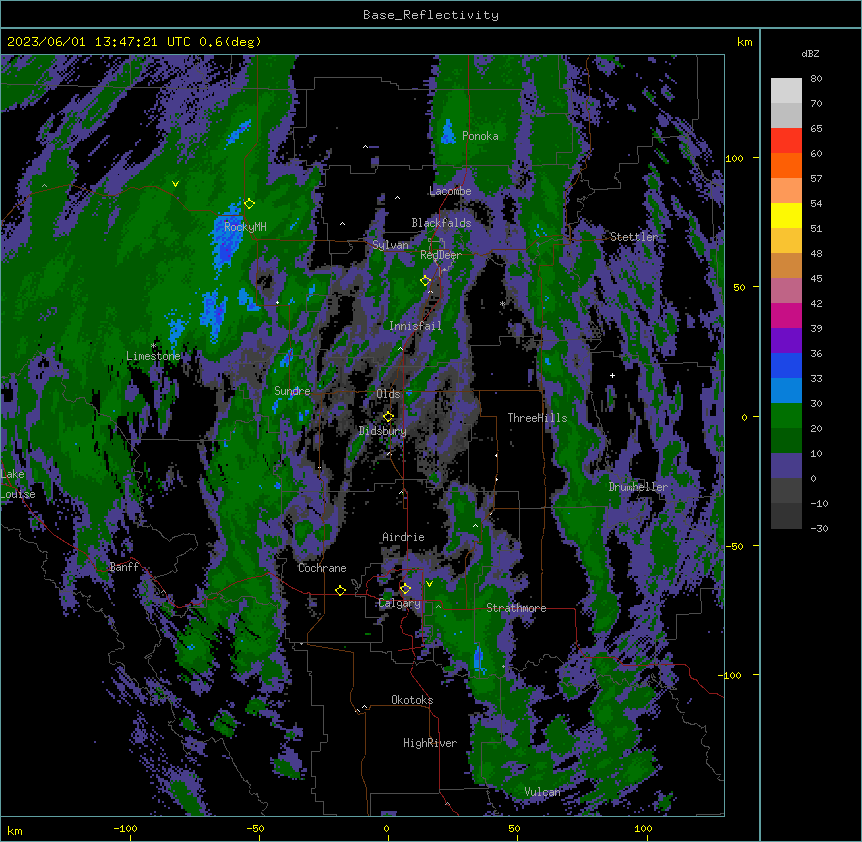The image size is (862, 842).
Task: Select the magenta 39-42 dBZ legend swatch
Action: point(786,315)
